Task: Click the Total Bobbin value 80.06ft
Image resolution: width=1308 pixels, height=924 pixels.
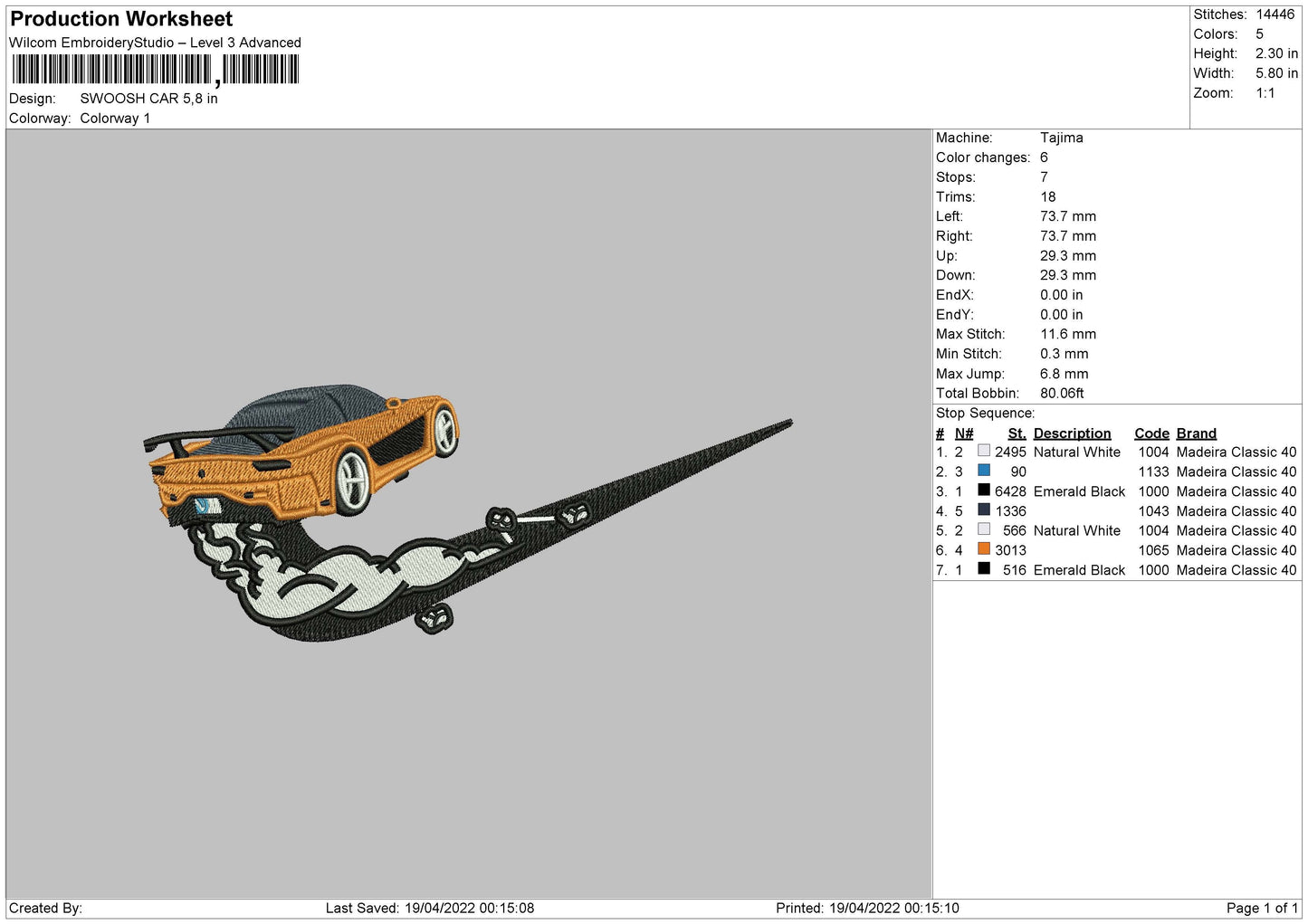Action: pyautogui.click(x=1062, y=394)
